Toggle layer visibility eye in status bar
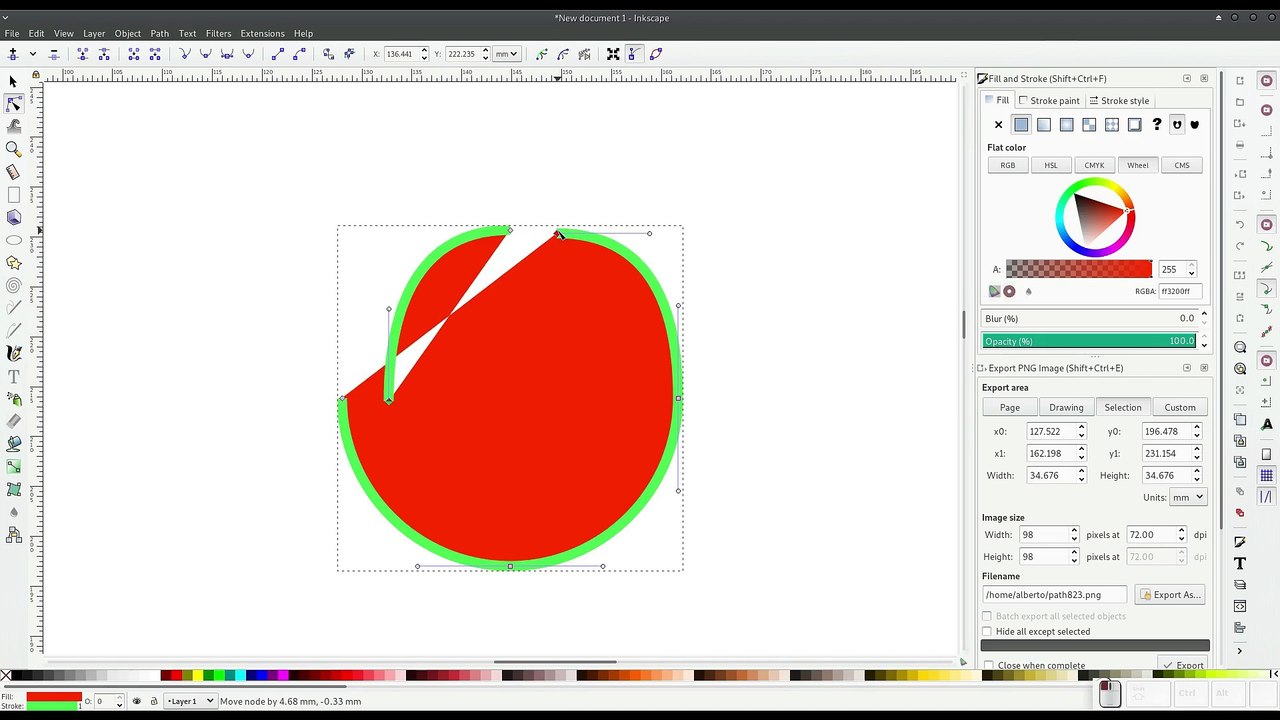 (x=137, y=701)
